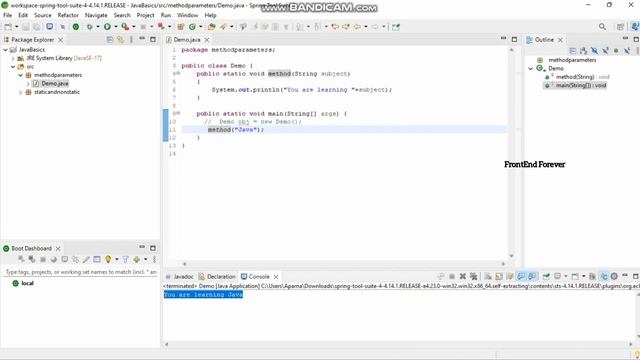Switch to the Javadoc tab
This screenshot has height=360, width=640.
(180, 276)
